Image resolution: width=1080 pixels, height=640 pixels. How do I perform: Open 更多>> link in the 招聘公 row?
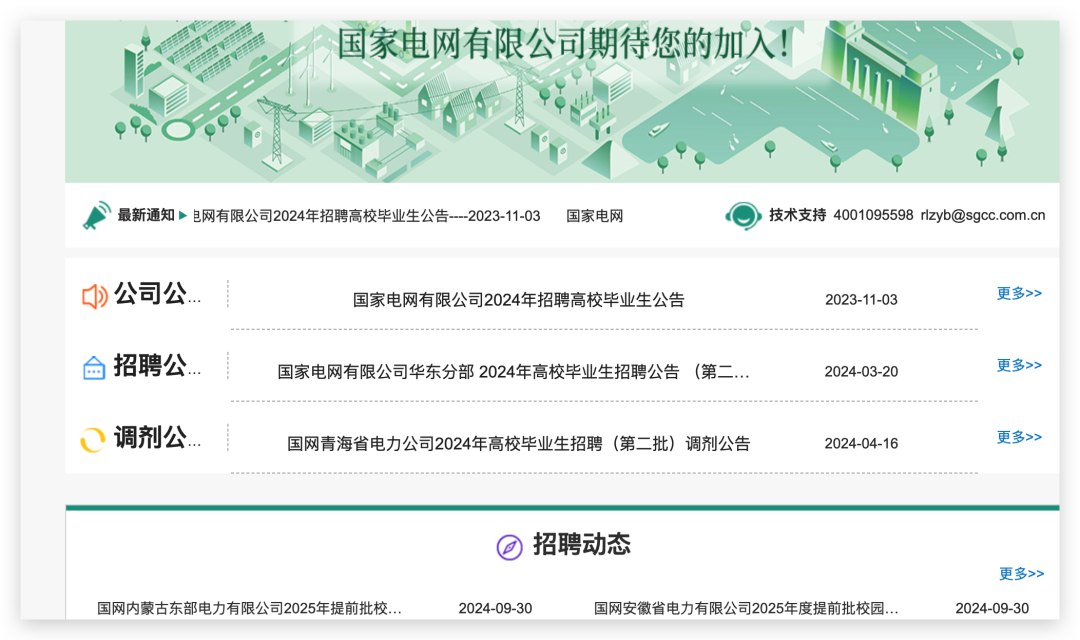point(1019,365)
